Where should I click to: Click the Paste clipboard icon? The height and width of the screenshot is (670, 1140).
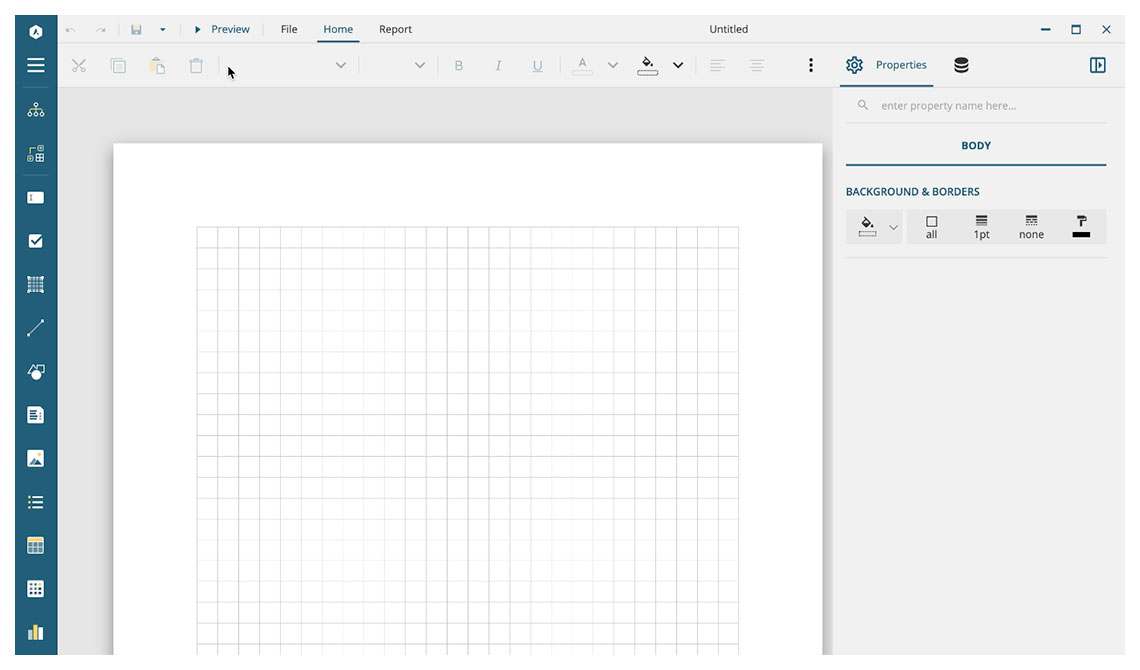(157, 65)
